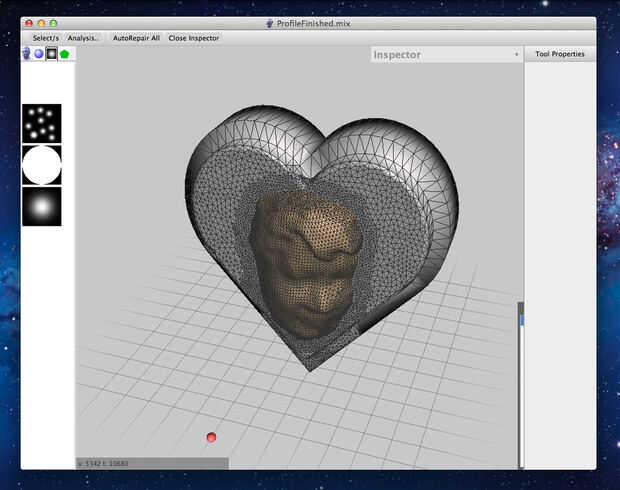The image size is (620, 490).
Task: Click the blue sphere material icon
Action: tap(39, 54)
